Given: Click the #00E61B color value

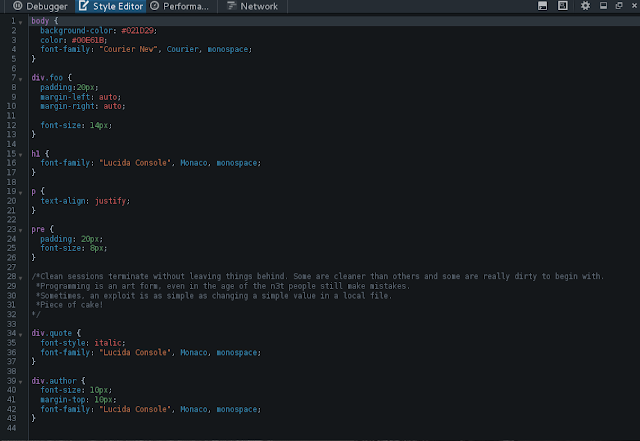Looking at the screenshot, I should 88,40.
